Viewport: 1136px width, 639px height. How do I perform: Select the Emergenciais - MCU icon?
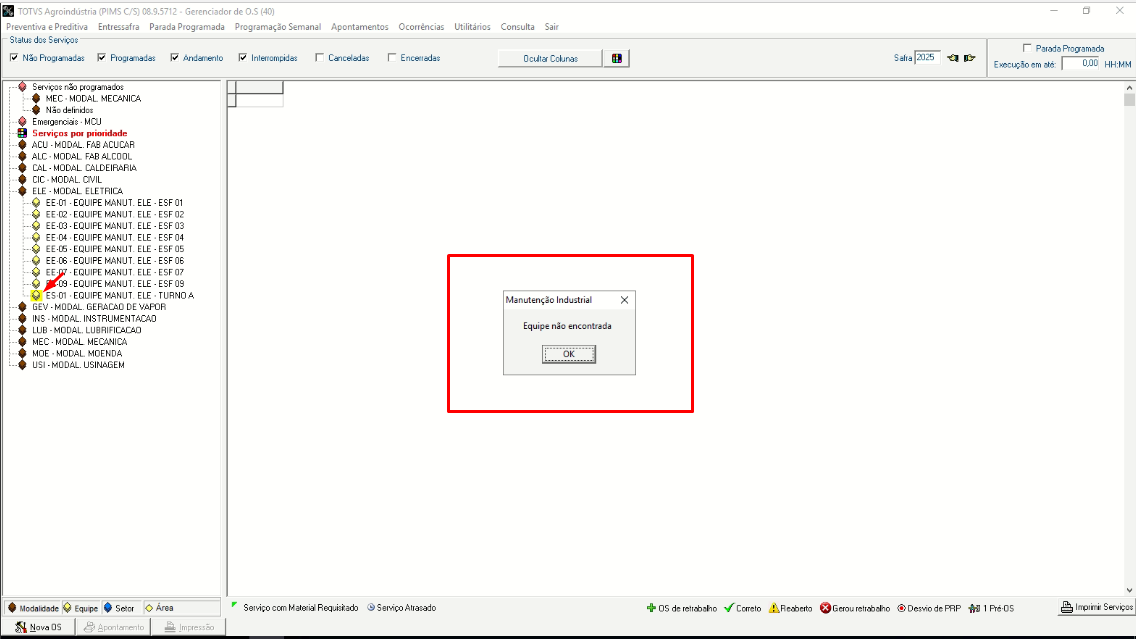click(x=22, y=122)
